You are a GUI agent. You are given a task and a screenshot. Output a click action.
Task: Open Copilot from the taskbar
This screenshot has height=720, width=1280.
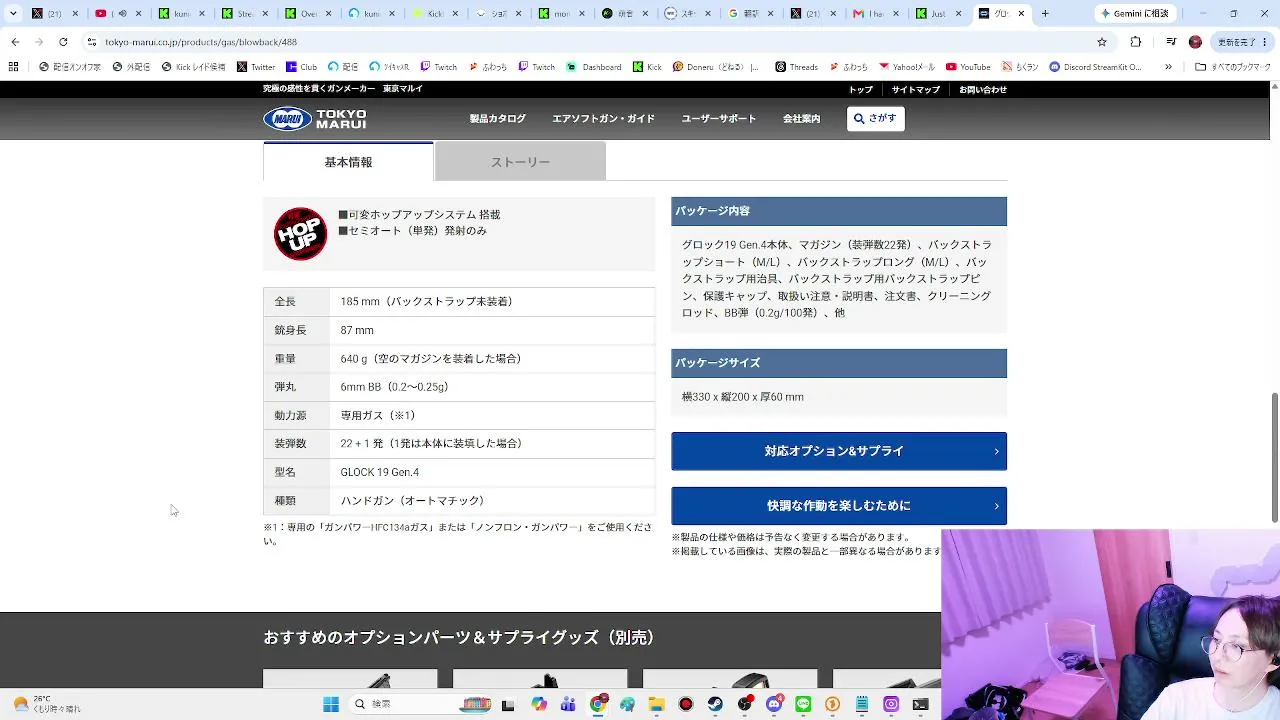tap(539, 704)
